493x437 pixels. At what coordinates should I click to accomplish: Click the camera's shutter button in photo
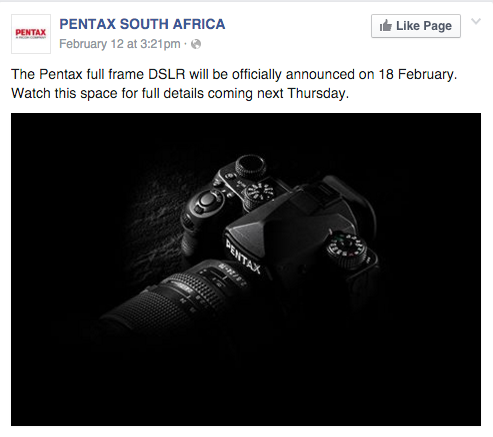point(207,200)
